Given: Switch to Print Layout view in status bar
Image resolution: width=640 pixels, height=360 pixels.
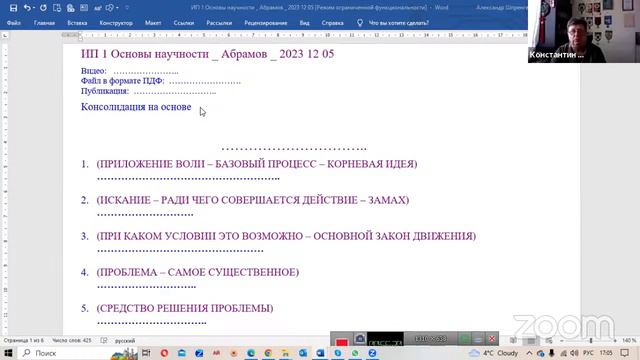Looking at the screenshot, I should point(531,340).
